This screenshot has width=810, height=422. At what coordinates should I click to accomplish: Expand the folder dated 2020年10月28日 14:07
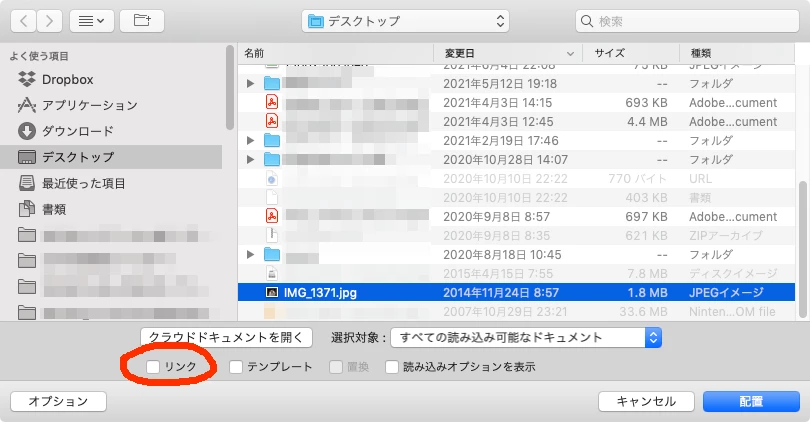(251, 160)
